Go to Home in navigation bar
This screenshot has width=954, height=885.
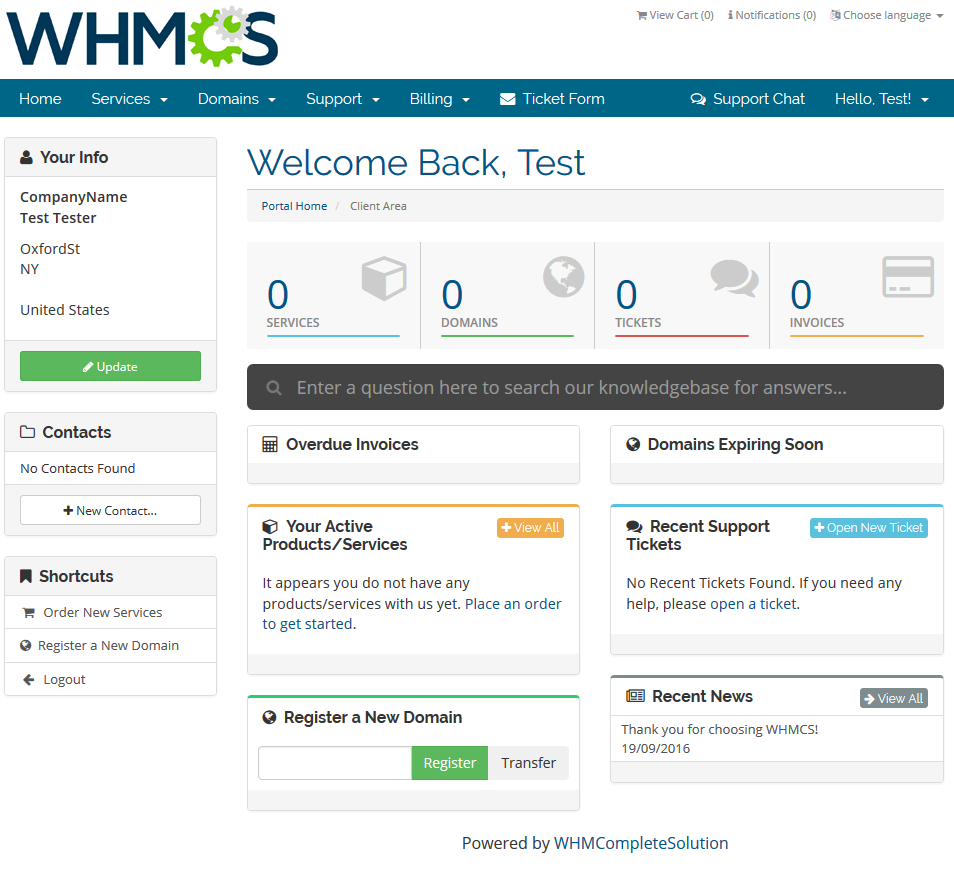coord(40,99)
